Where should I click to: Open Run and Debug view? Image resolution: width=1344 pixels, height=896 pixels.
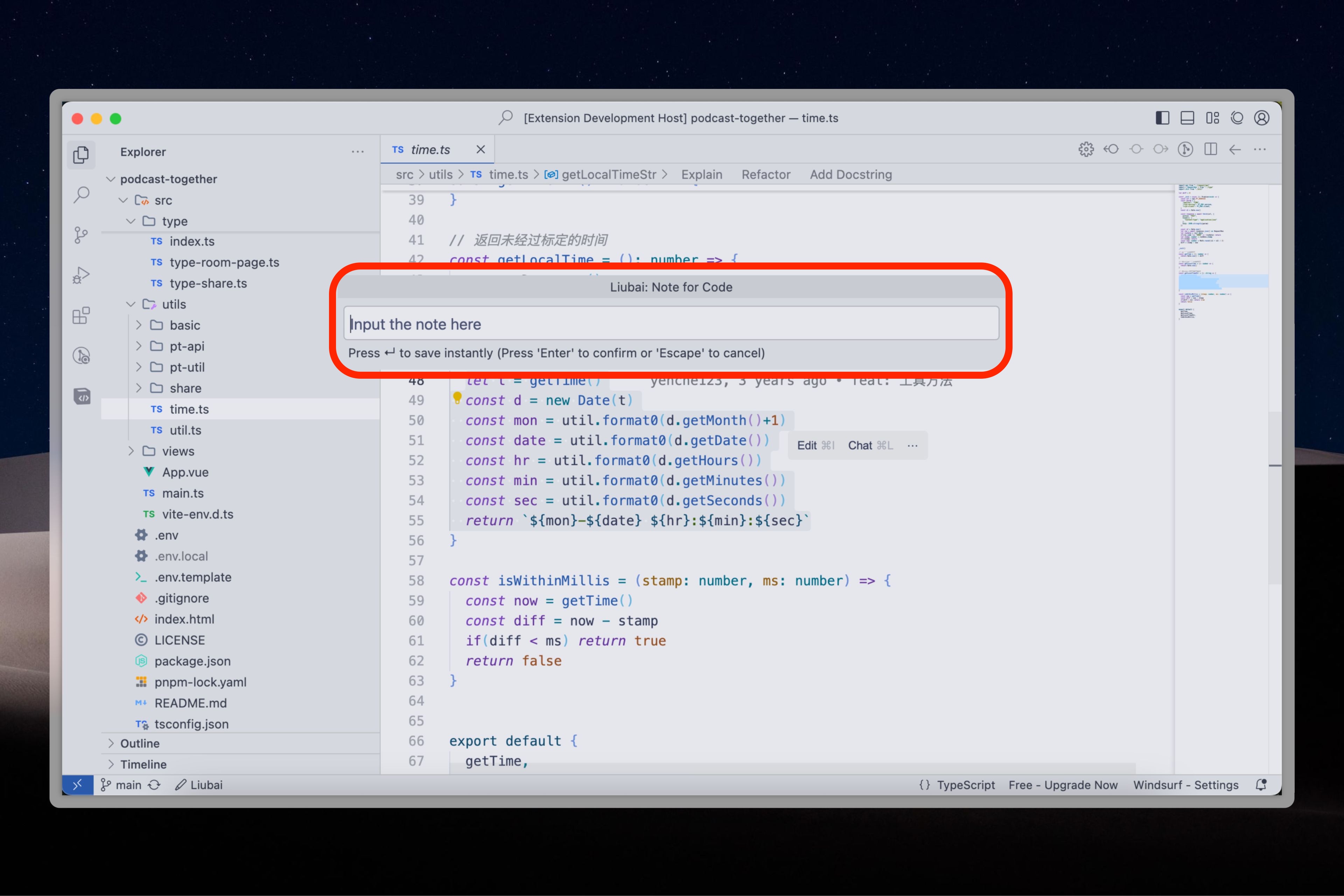click(81, 275)
